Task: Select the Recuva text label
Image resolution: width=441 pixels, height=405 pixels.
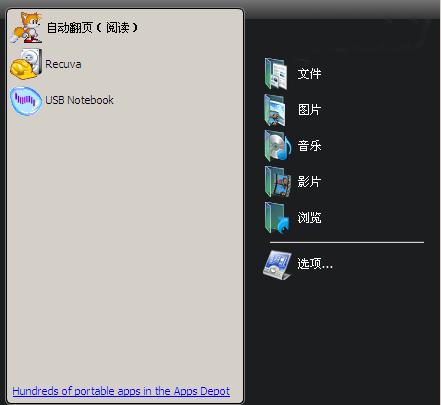Action: [63, 64]
